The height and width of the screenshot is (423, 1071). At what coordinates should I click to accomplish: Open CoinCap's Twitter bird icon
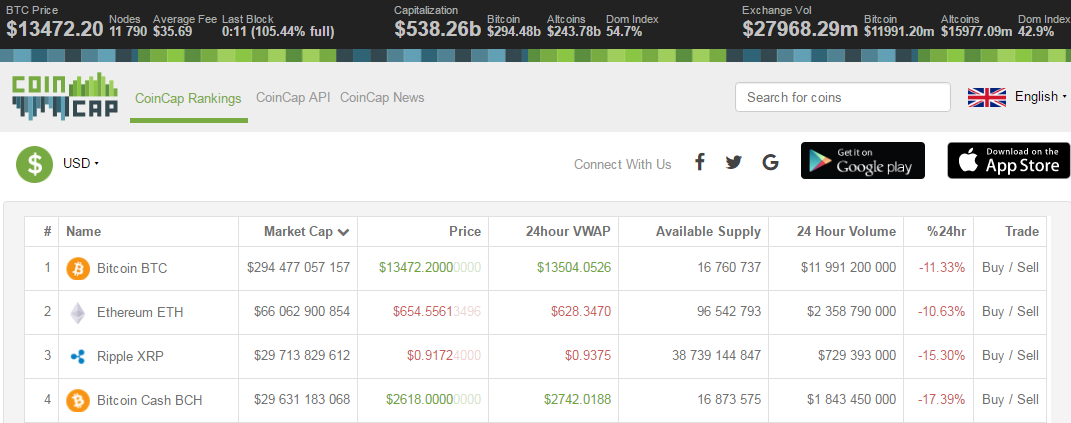point(734,162)
